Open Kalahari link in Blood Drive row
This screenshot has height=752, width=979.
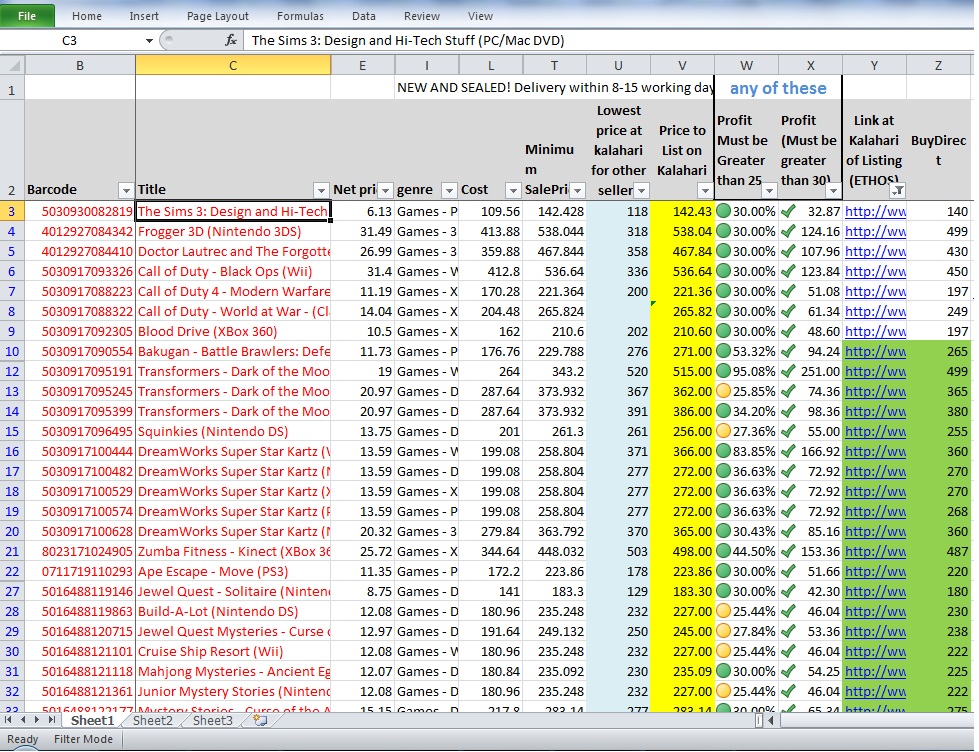click(875, 332)
